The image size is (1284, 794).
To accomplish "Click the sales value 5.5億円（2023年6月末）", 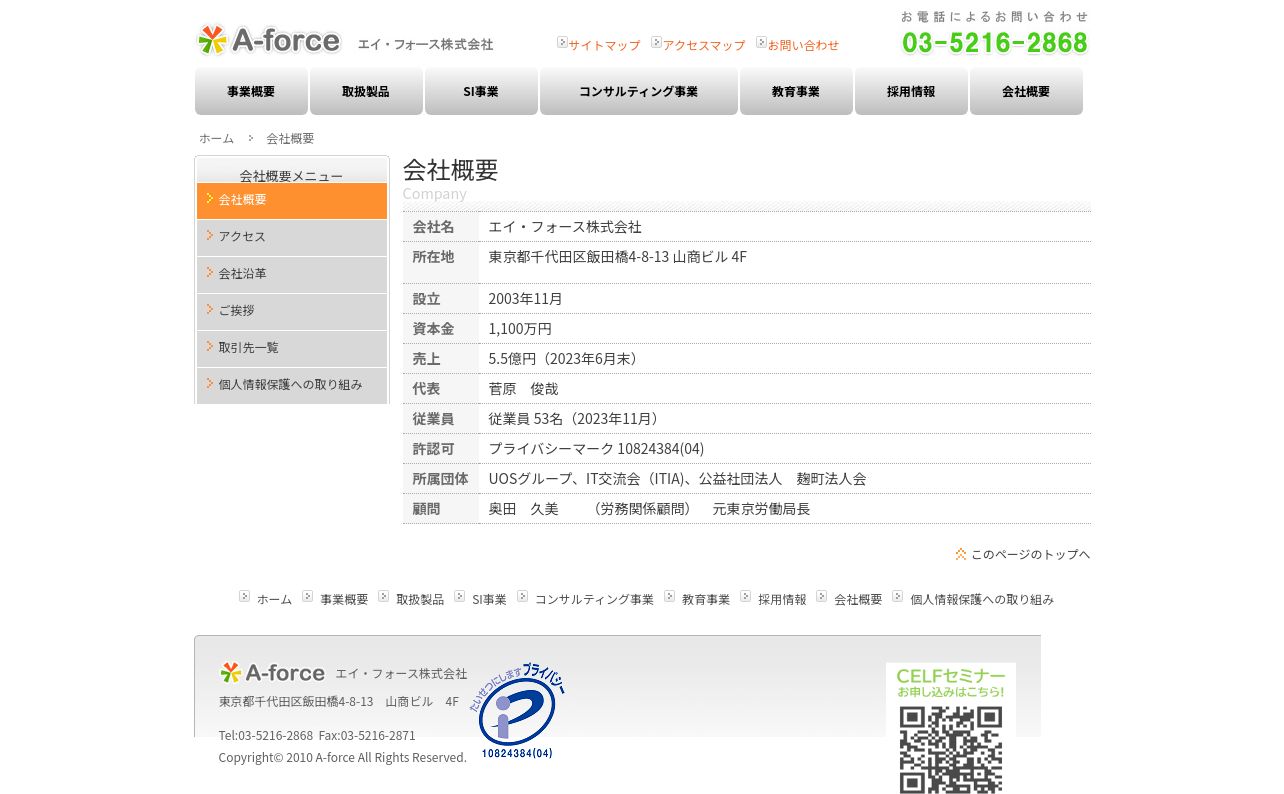I will 566,359.
